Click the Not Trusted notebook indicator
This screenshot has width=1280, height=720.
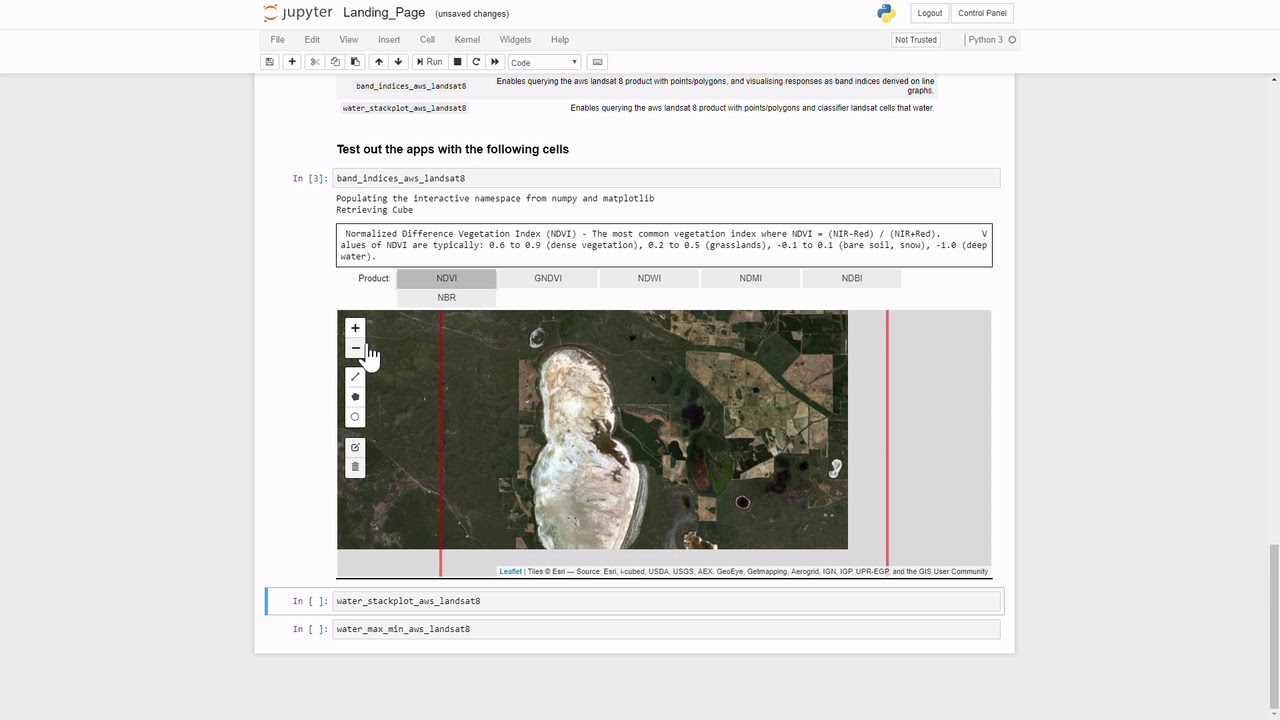tap(916, 40)
